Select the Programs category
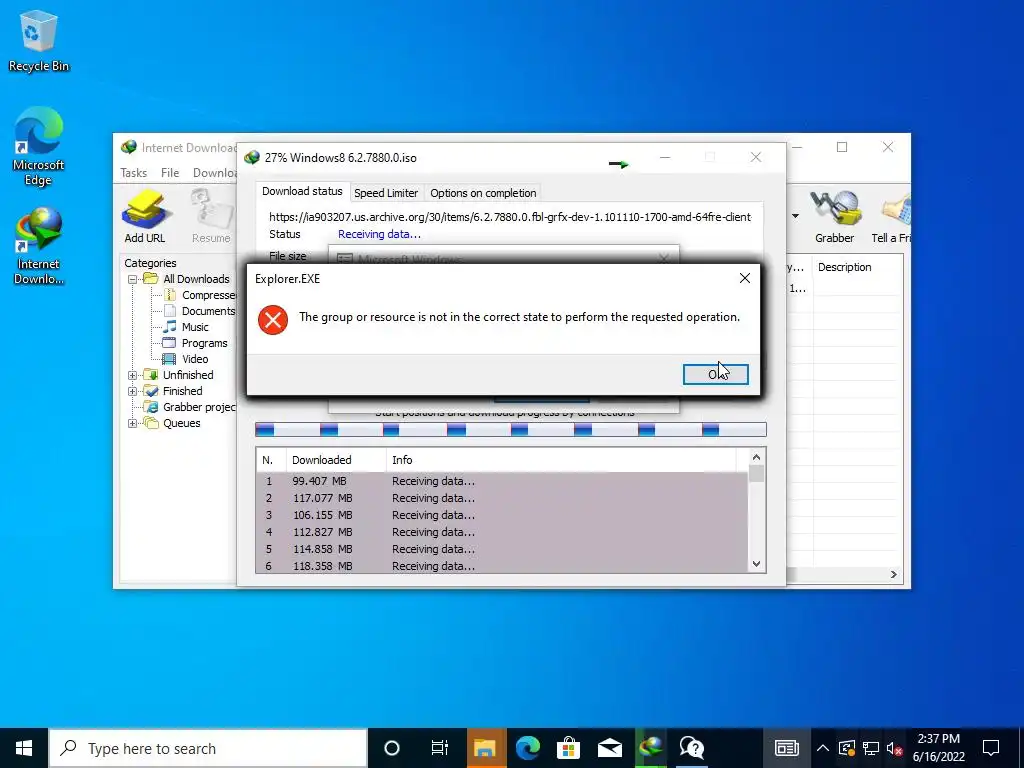The image size is (1024, 768). point(204,343)
